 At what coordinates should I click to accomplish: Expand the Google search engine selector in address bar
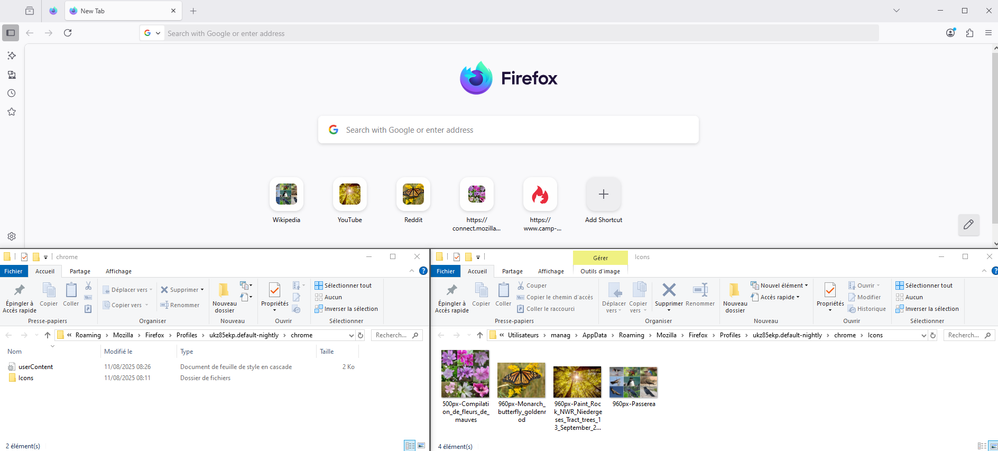click(x=152, y=33)
